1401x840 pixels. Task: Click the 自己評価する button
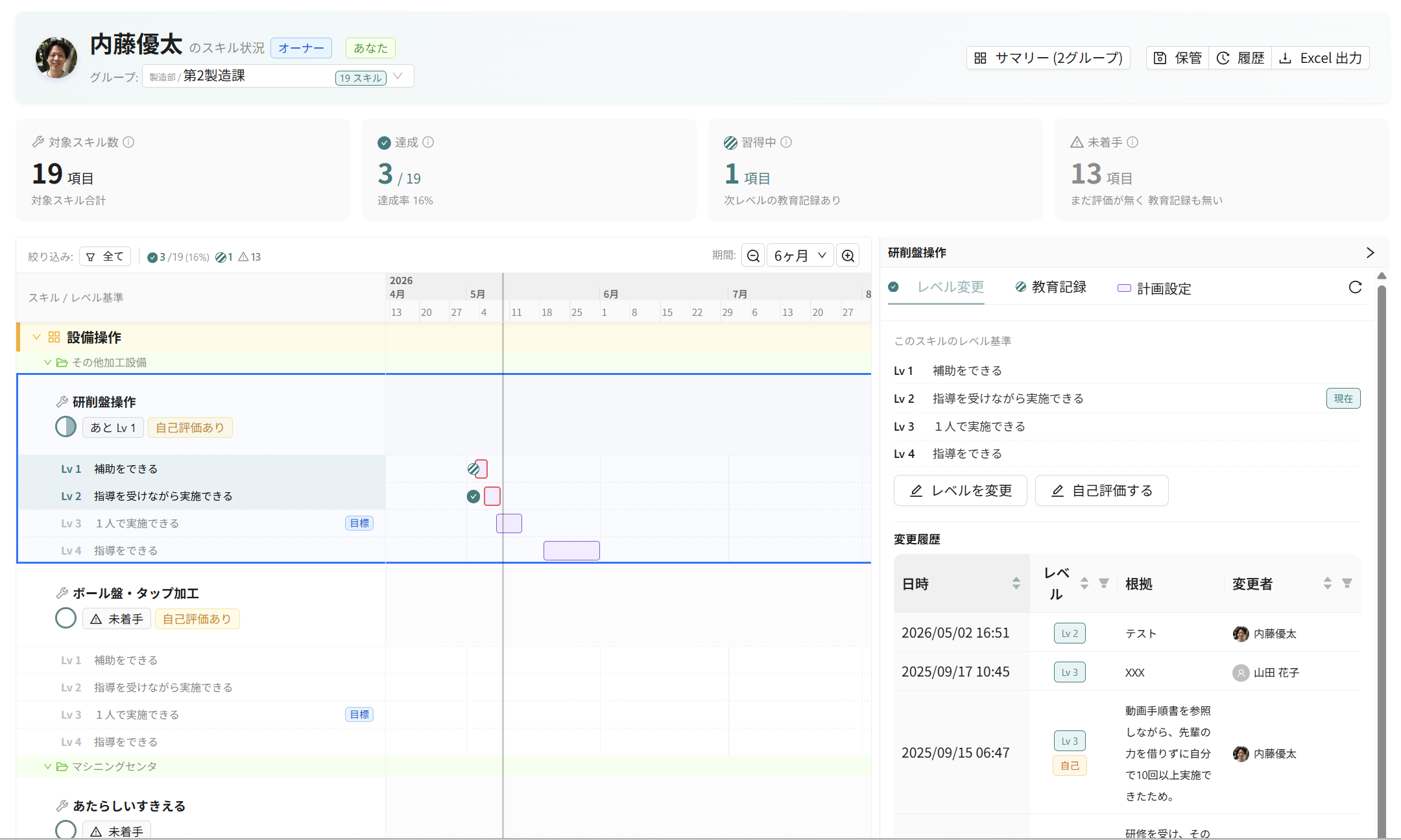coord(1102,490)
